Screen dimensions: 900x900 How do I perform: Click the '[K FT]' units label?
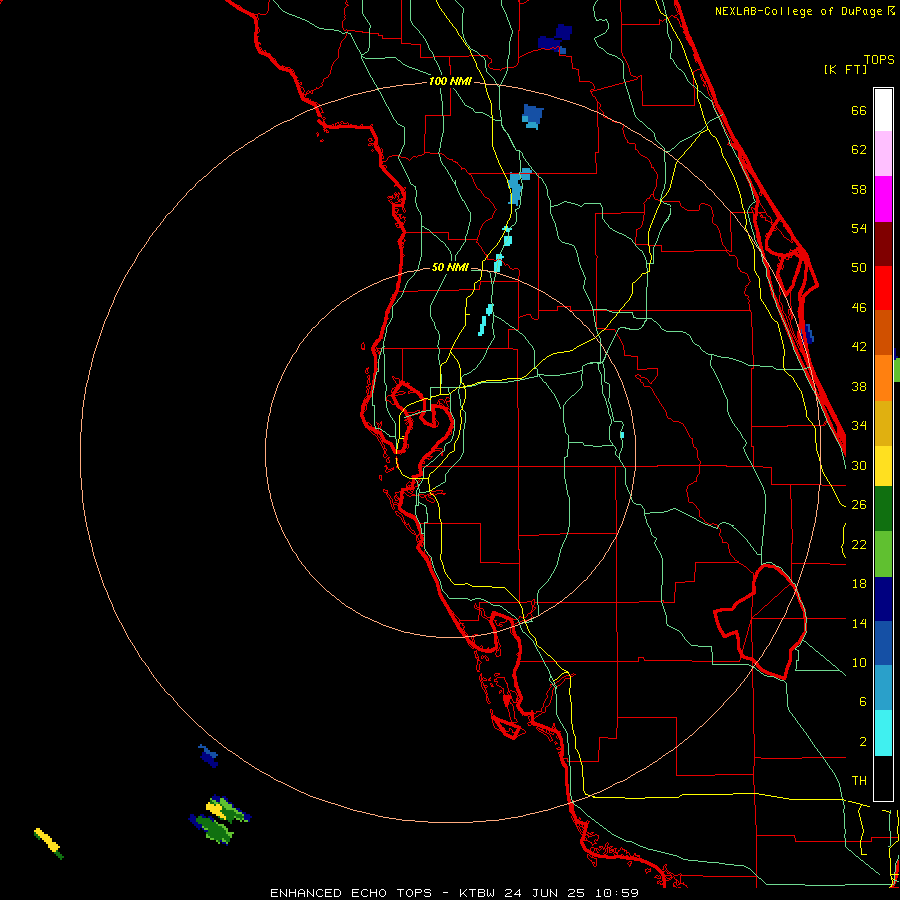(845, 70)
